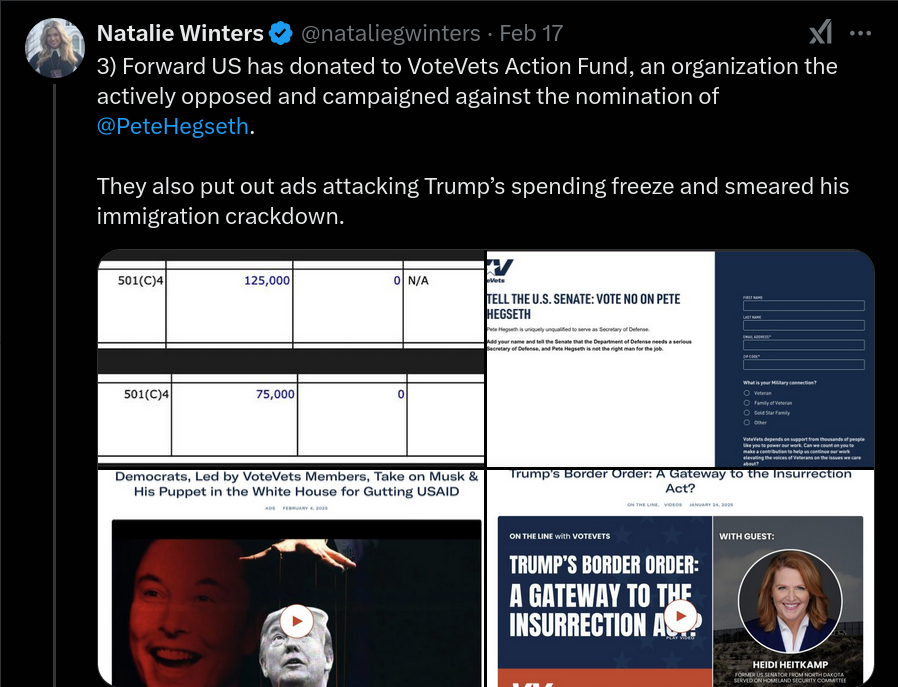Select the Gold Star Family radio option
This screenshot has width=898, height=687.
click(746, 413)
